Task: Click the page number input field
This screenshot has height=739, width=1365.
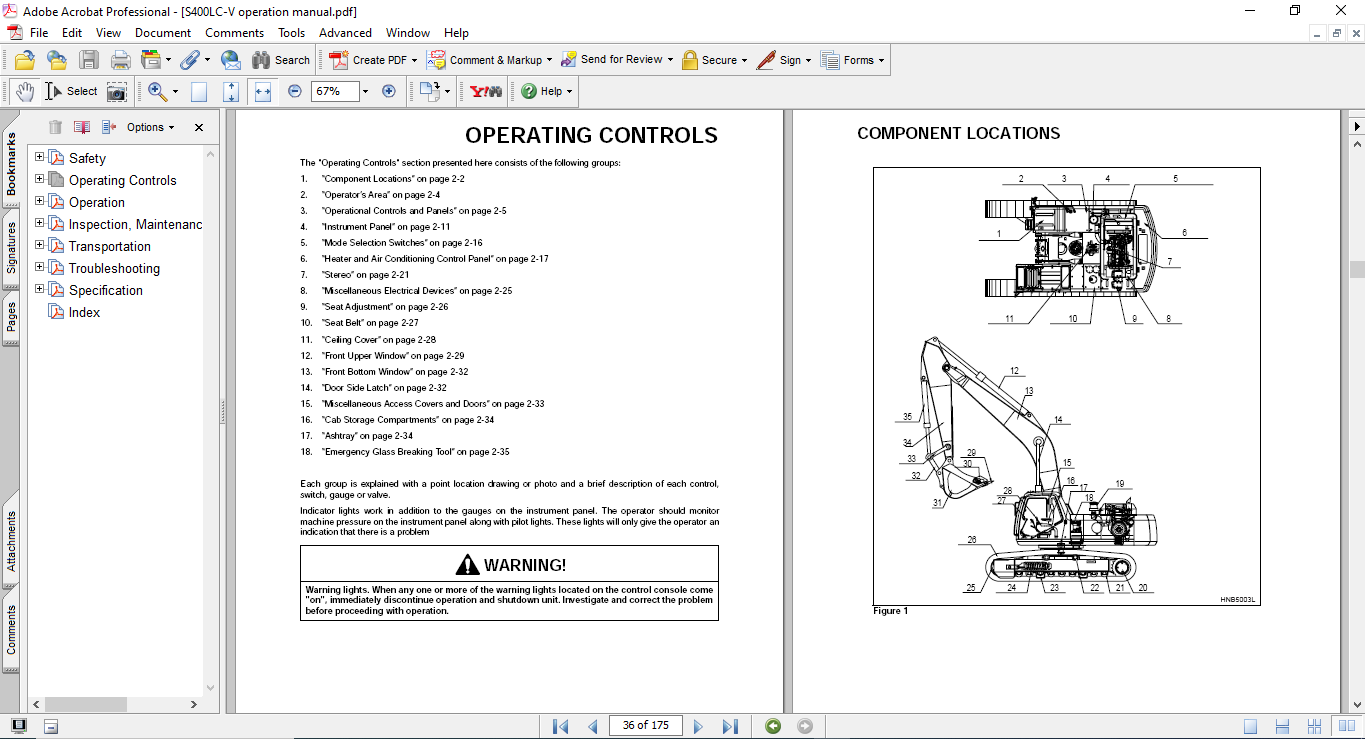Action: coord(644,725)
